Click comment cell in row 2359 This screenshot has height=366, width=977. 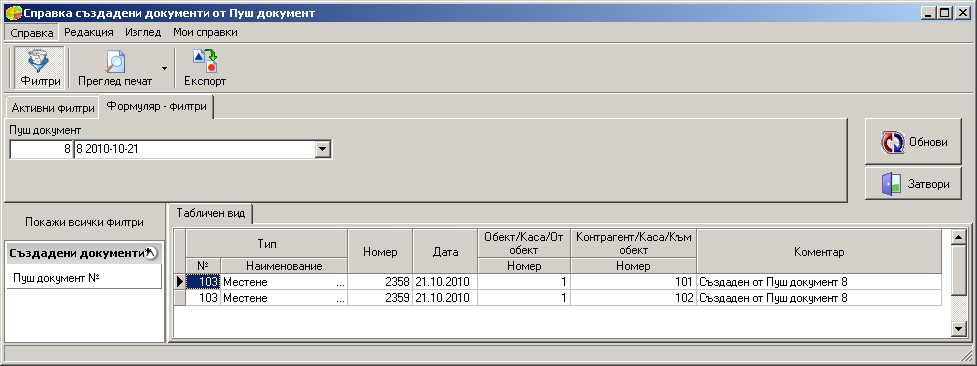point(819,298)
